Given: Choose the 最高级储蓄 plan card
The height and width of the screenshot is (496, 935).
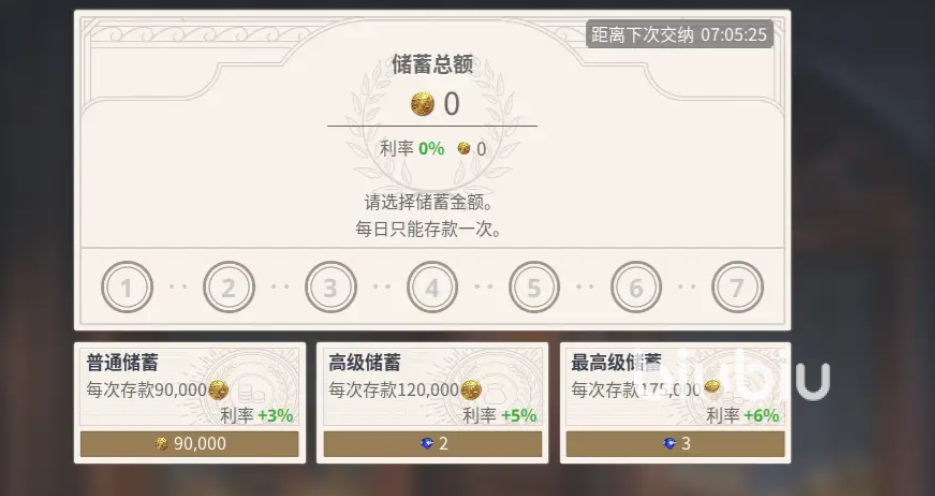Looking at the screenshot, I should 676,403.
